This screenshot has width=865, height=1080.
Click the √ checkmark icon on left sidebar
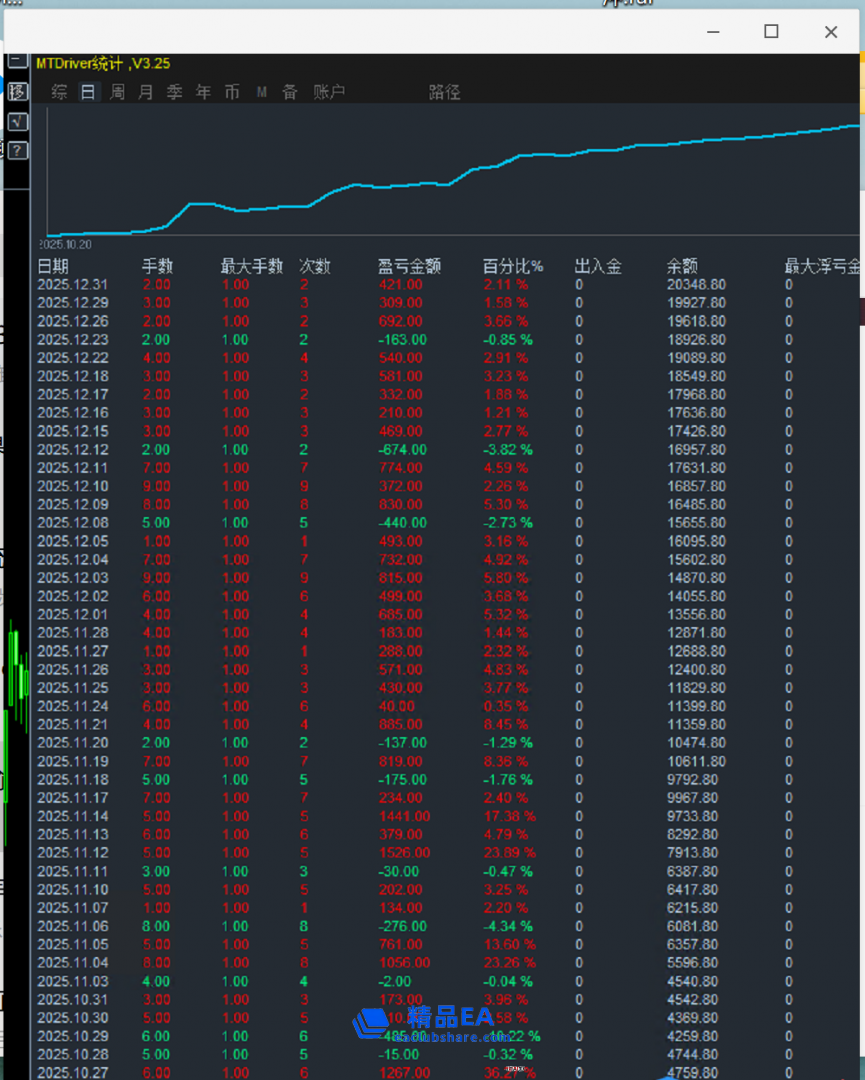(17, 121)
